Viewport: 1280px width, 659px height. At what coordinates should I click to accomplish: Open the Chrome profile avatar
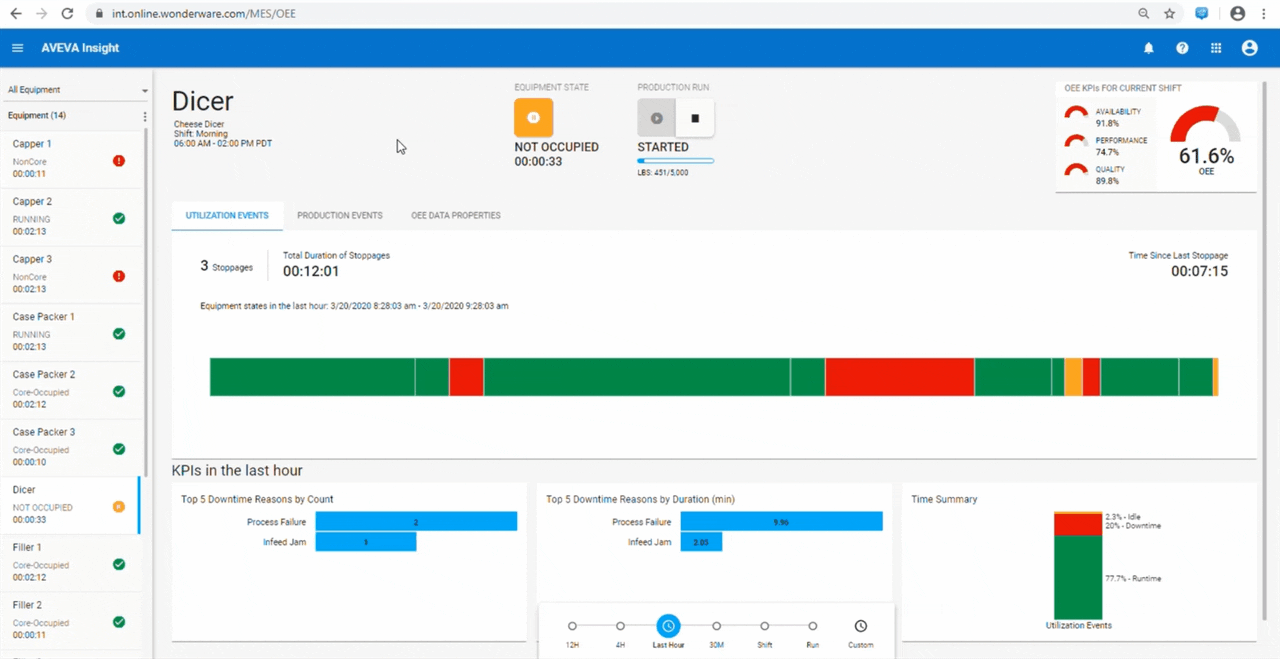click(1238, 14)
